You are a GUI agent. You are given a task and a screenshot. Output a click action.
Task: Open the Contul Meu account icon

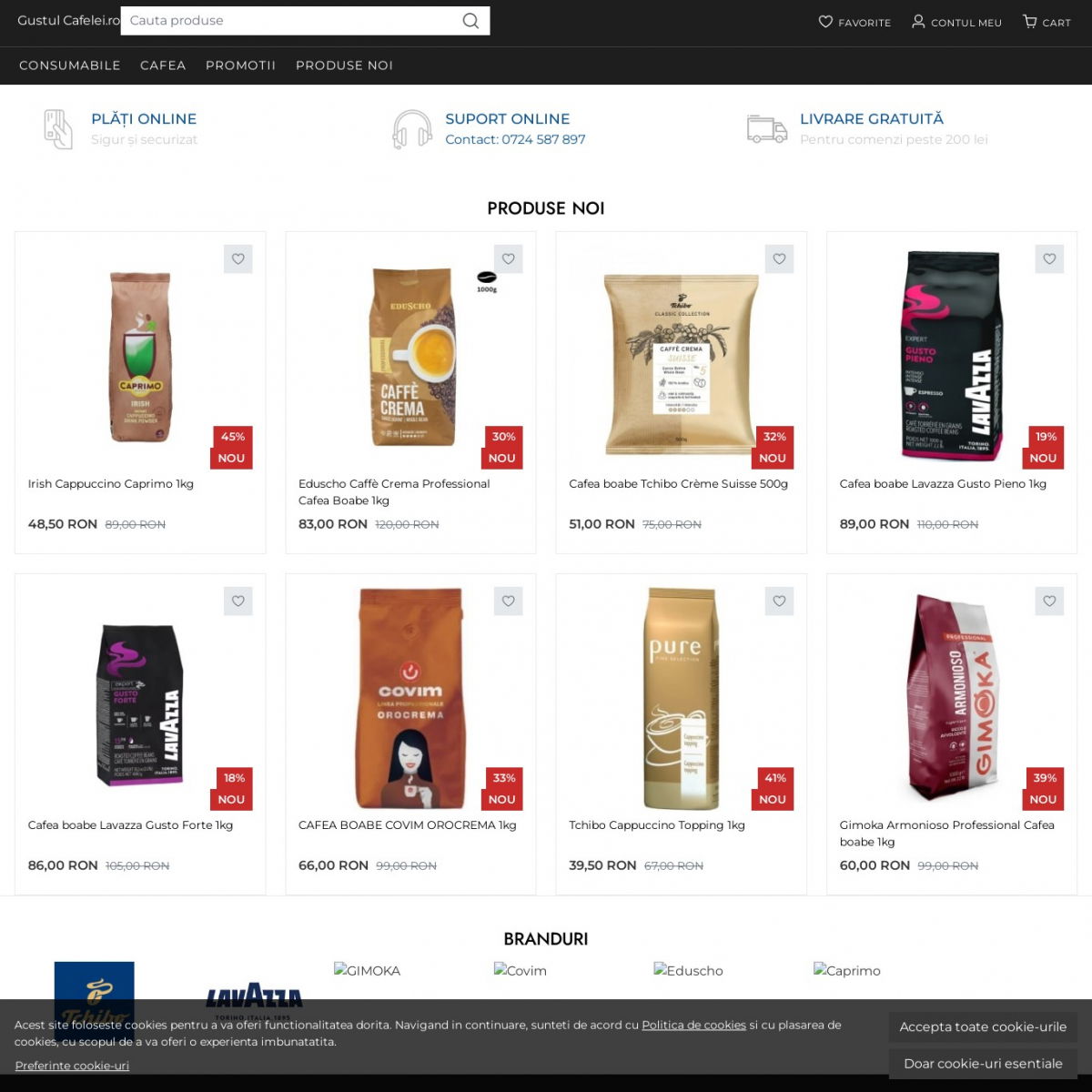[918, 22]
